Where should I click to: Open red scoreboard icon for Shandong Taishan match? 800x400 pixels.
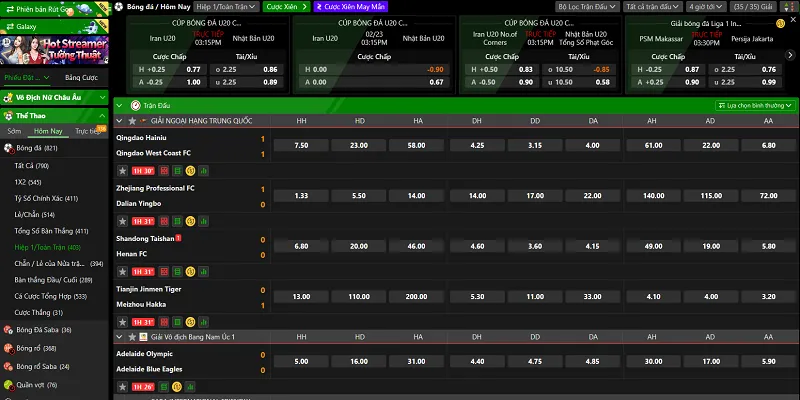click(164, 272)
